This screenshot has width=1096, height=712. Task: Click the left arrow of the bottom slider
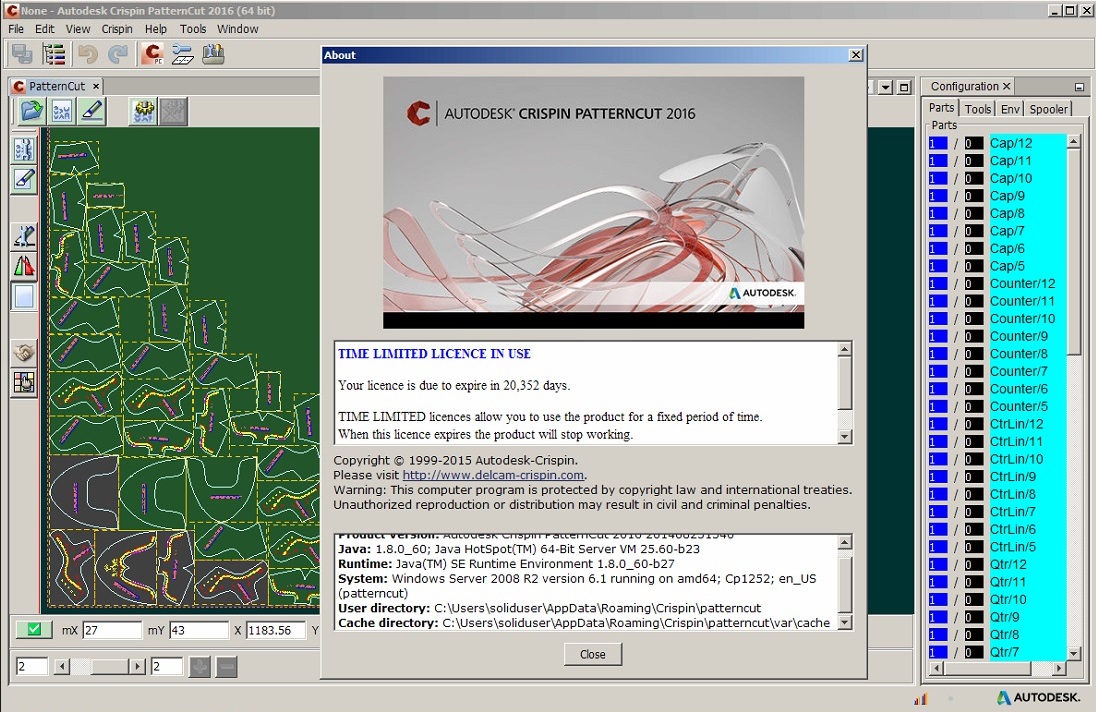coord(62,667)
